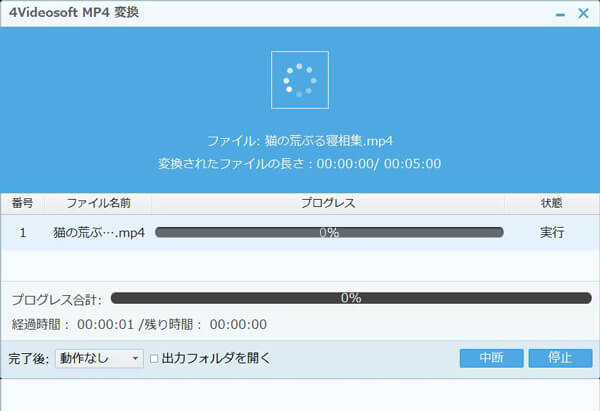This screenshot has height=411, width=600.
Task: Click row number 1 in the list
Action: [x=22, y=232]
